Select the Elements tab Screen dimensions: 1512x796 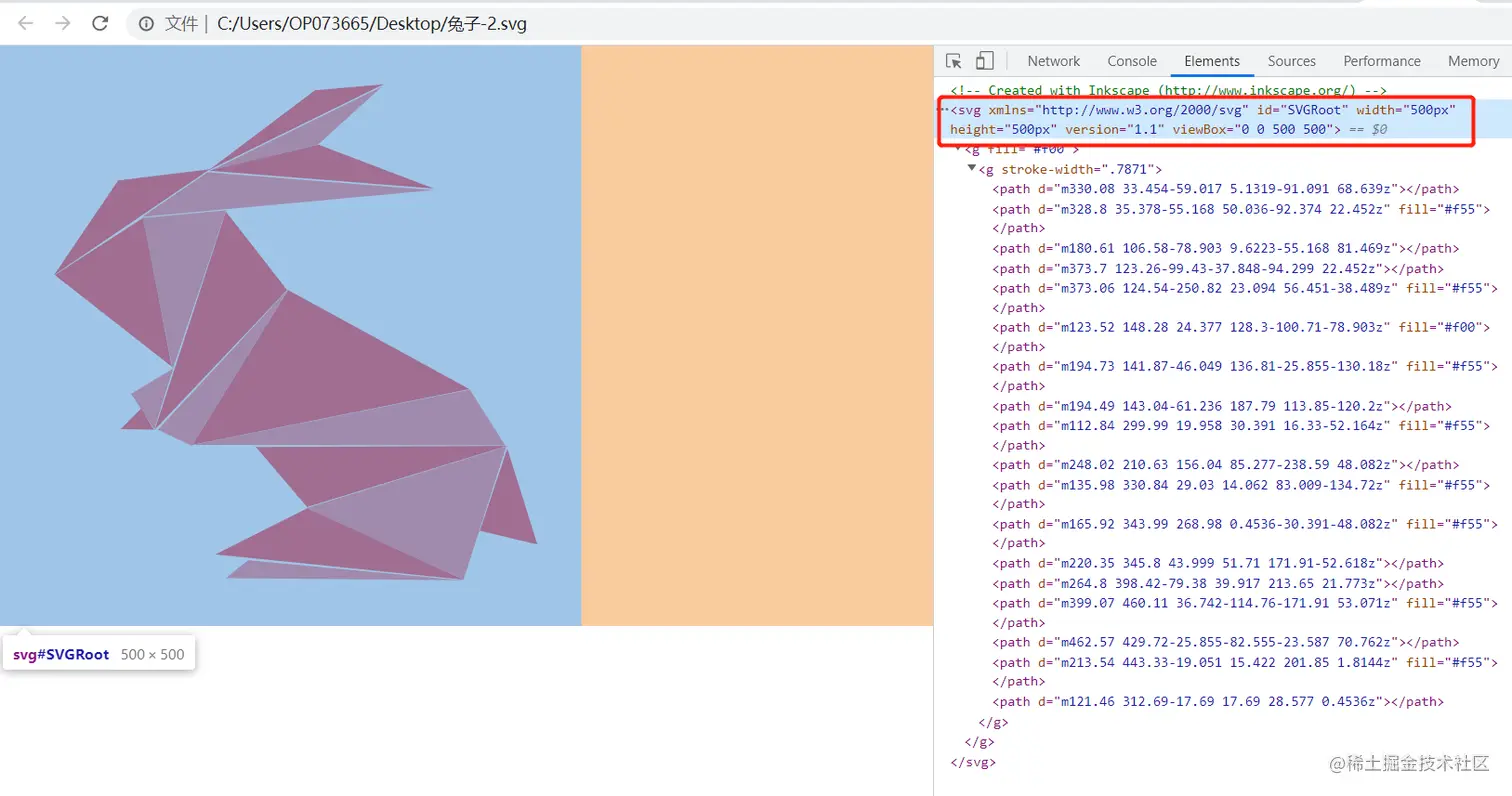pyautogui.click(x=1212, y=61)
